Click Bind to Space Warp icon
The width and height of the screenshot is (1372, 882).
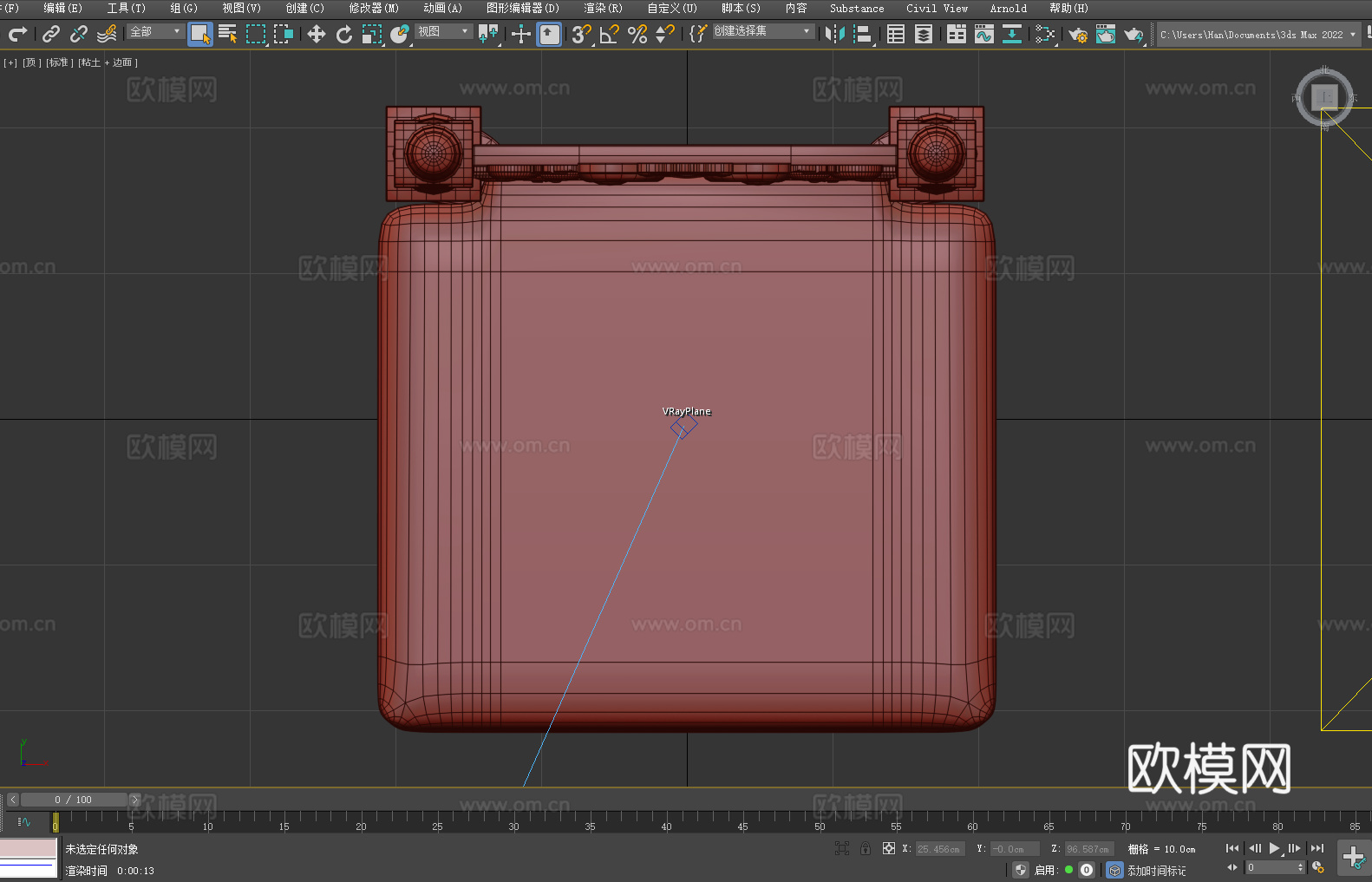click(x=107, y=34)
